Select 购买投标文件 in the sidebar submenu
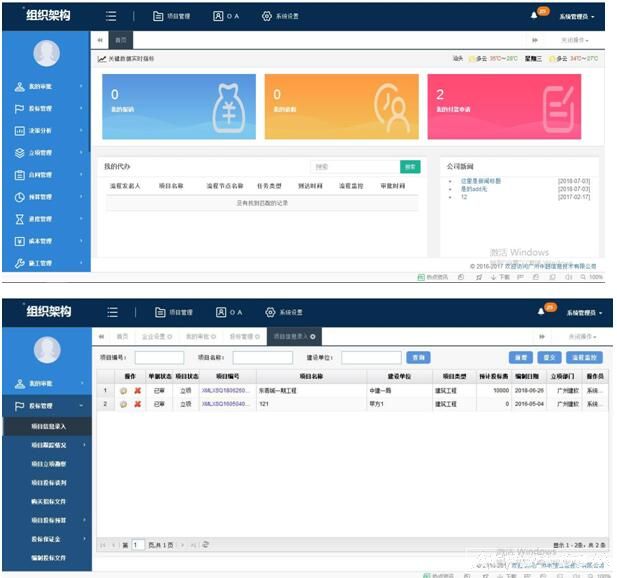This screenshot has width=617, height=578. tap(48, 502)
